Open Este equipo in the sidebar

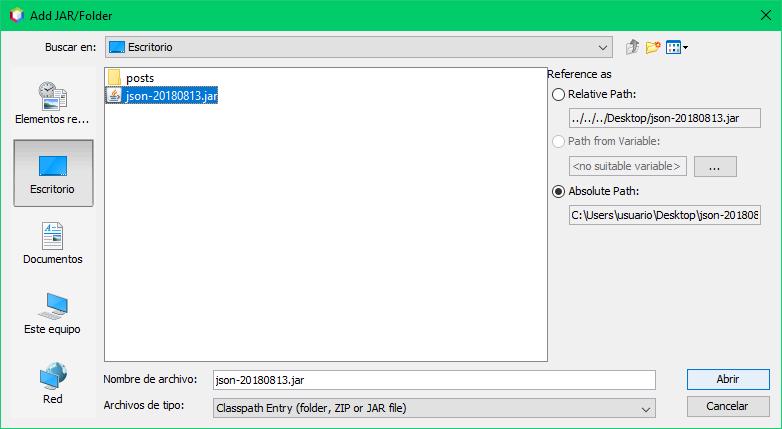pyautogui.click(x=52, y=314)
